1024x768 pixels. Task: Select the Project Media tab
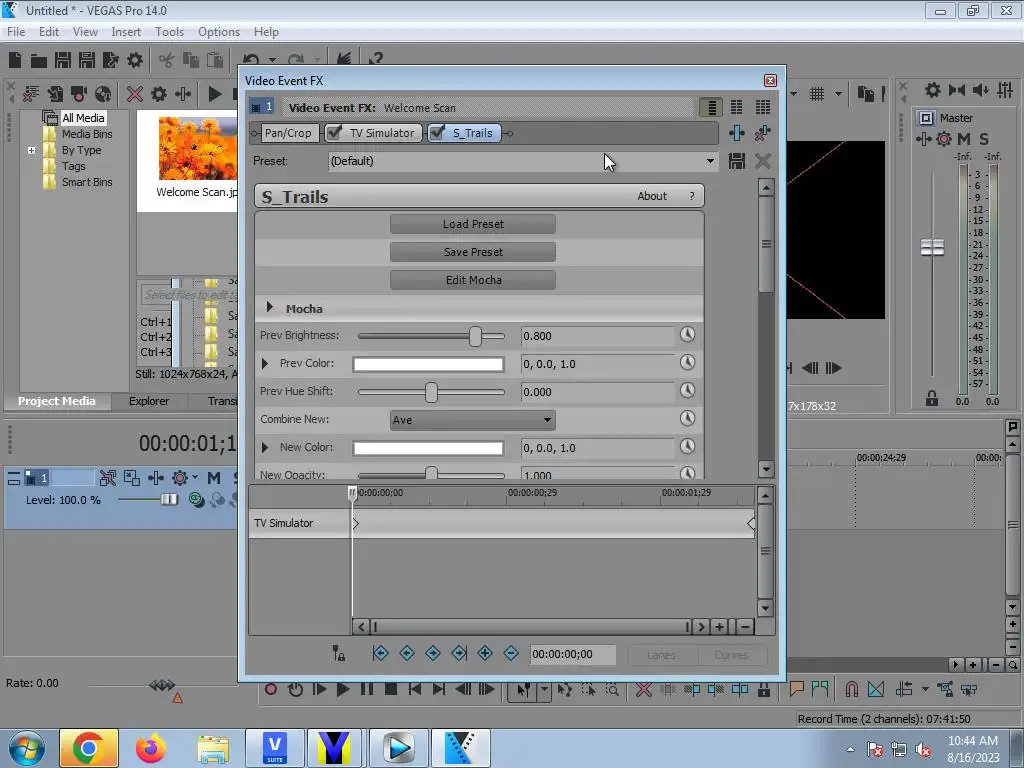click(x=56, y=401)
